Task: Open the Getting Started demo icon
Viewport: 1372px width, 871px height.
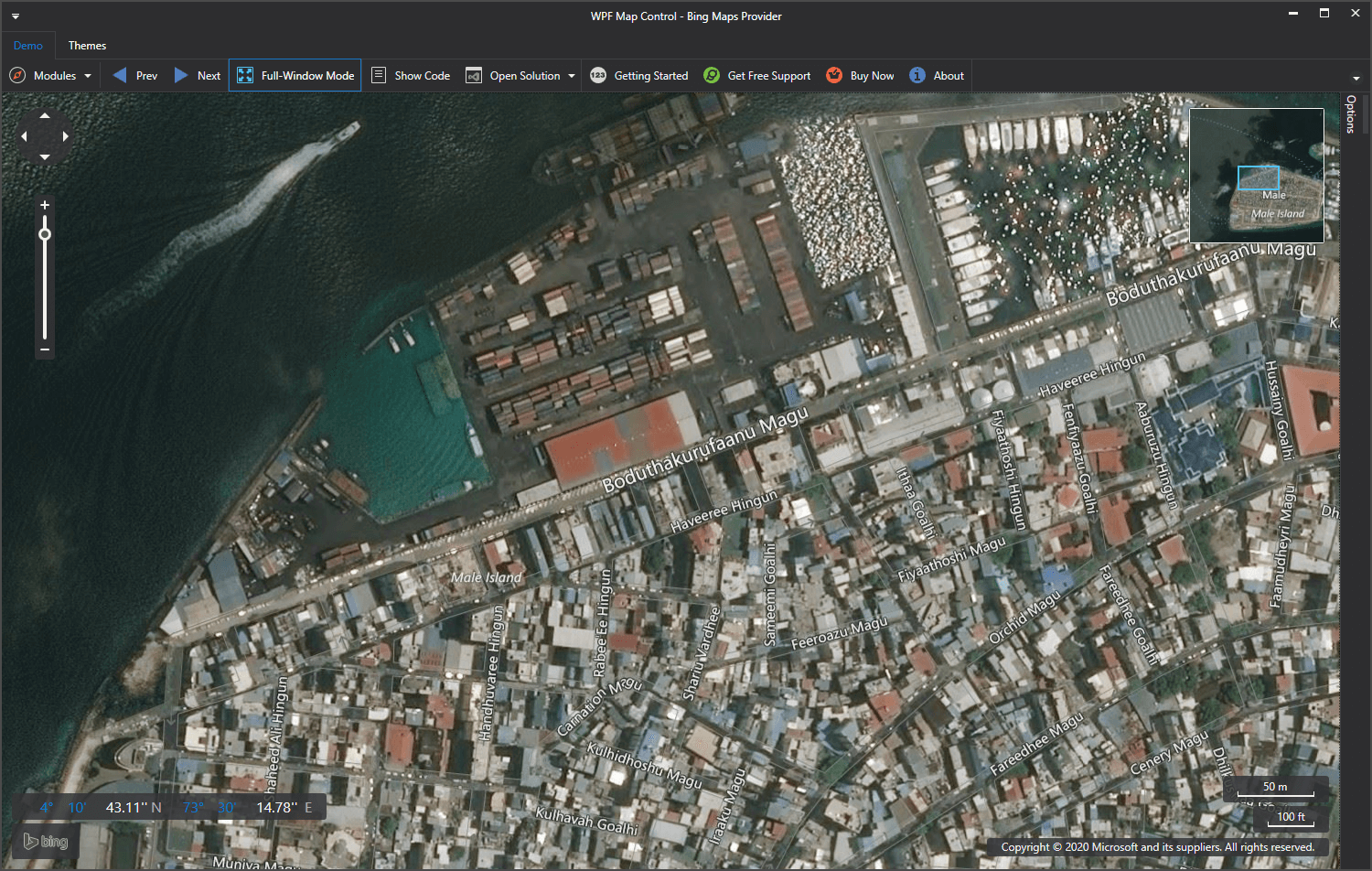Action: pos(598,75)
